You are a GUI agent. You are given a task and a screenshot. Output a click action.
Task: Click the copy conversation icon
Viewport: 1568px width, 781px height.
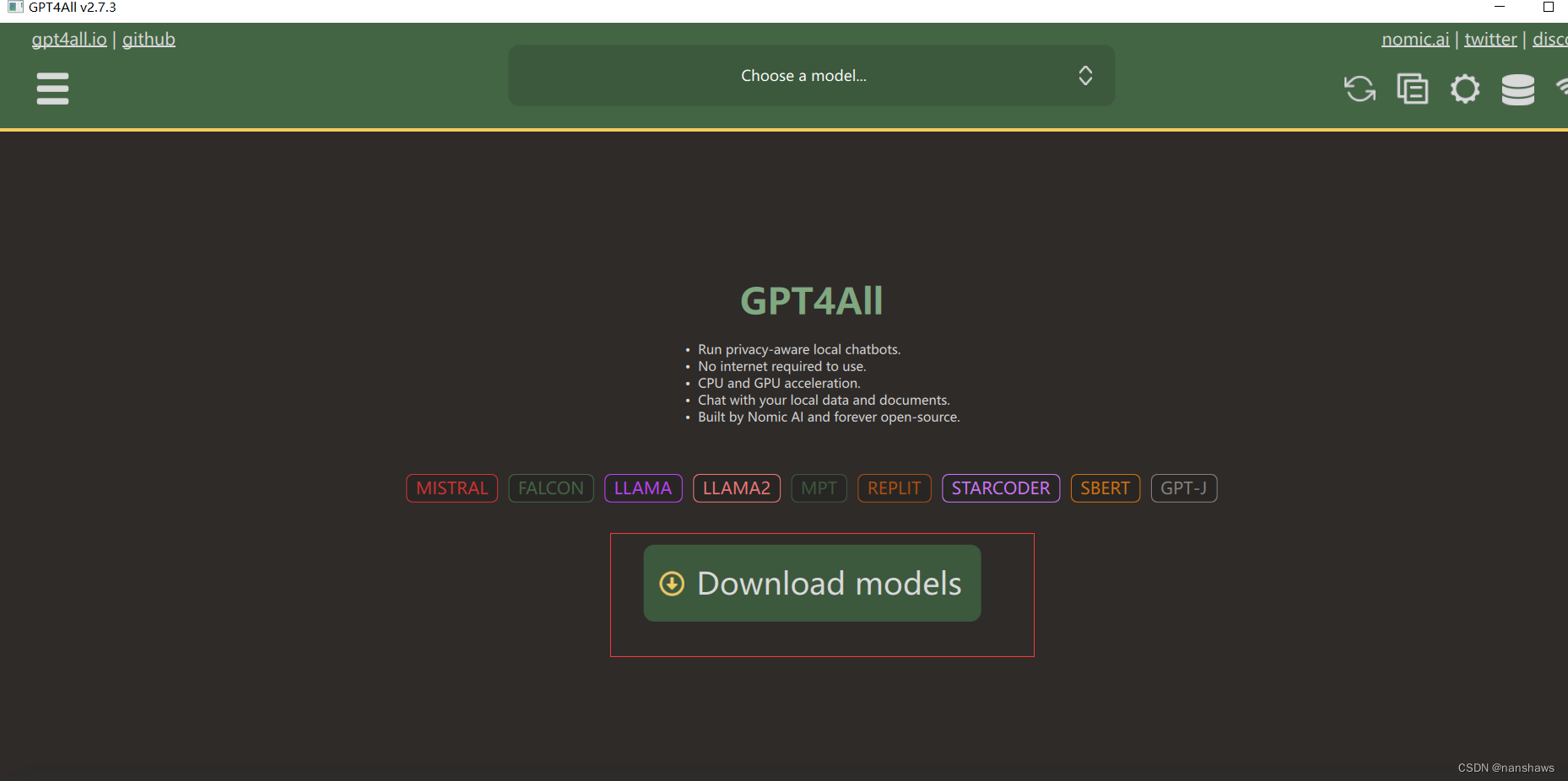1413,89
